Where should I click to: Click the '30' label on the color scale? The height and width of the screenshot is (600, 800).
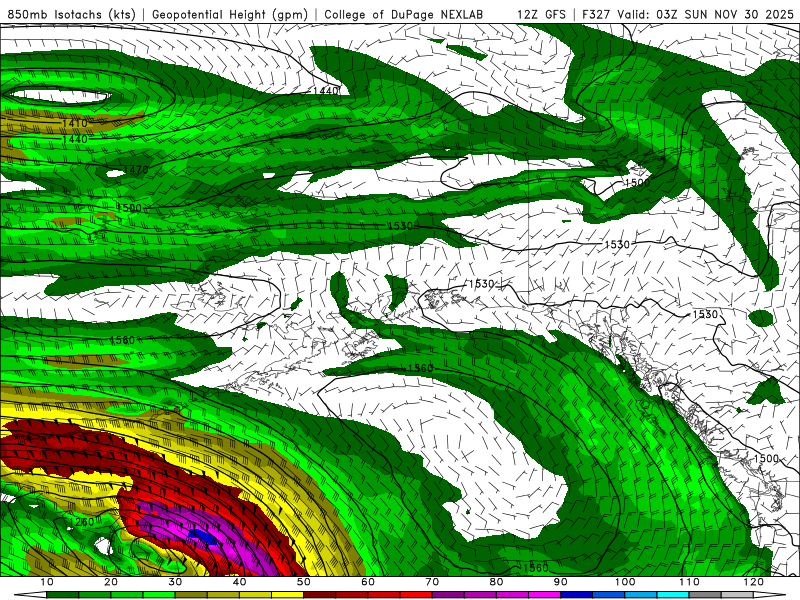pyautogui.click(x=175, y=582)
